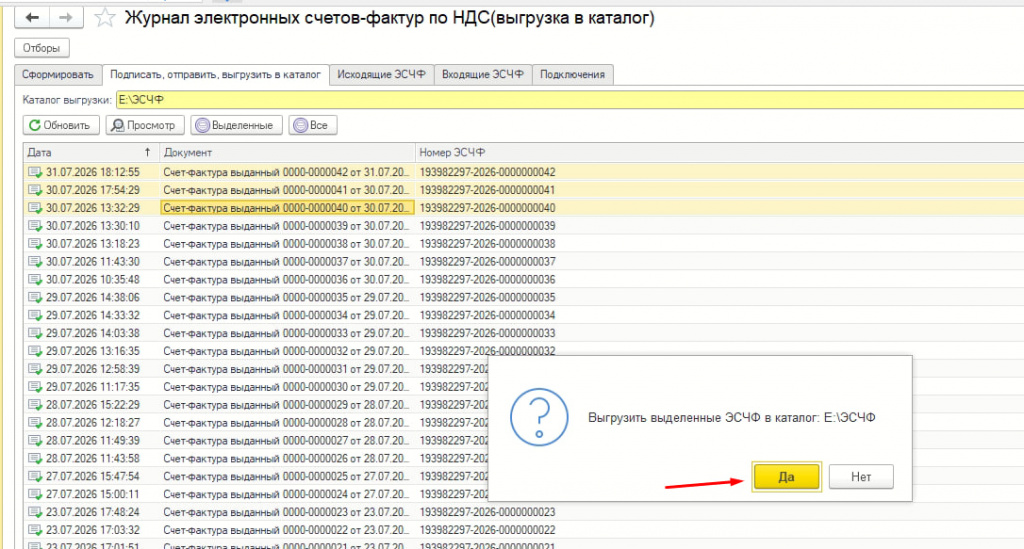
Task: Click the document icon of row 30.07.2026 13:30:10
Action: 35,226
